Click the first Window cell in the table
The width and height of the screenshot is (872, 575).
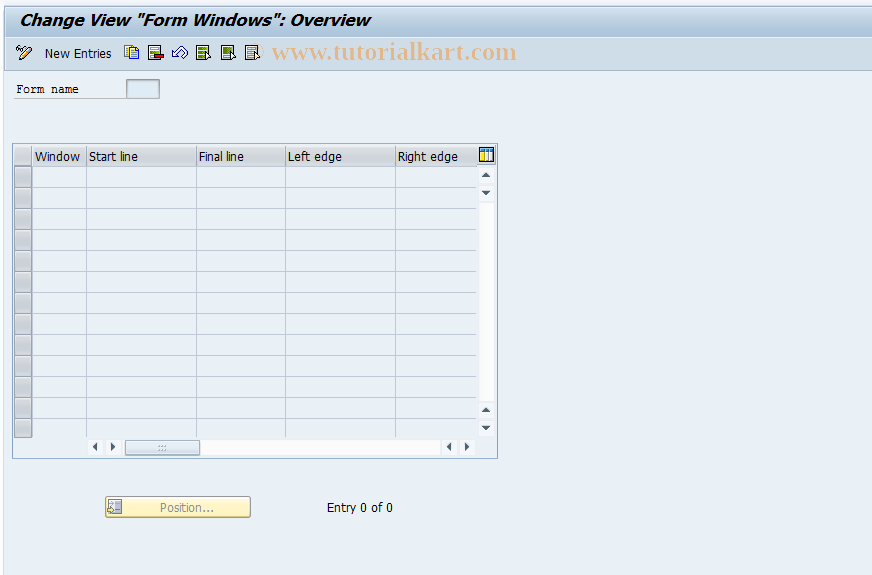[x=60, y=177]
